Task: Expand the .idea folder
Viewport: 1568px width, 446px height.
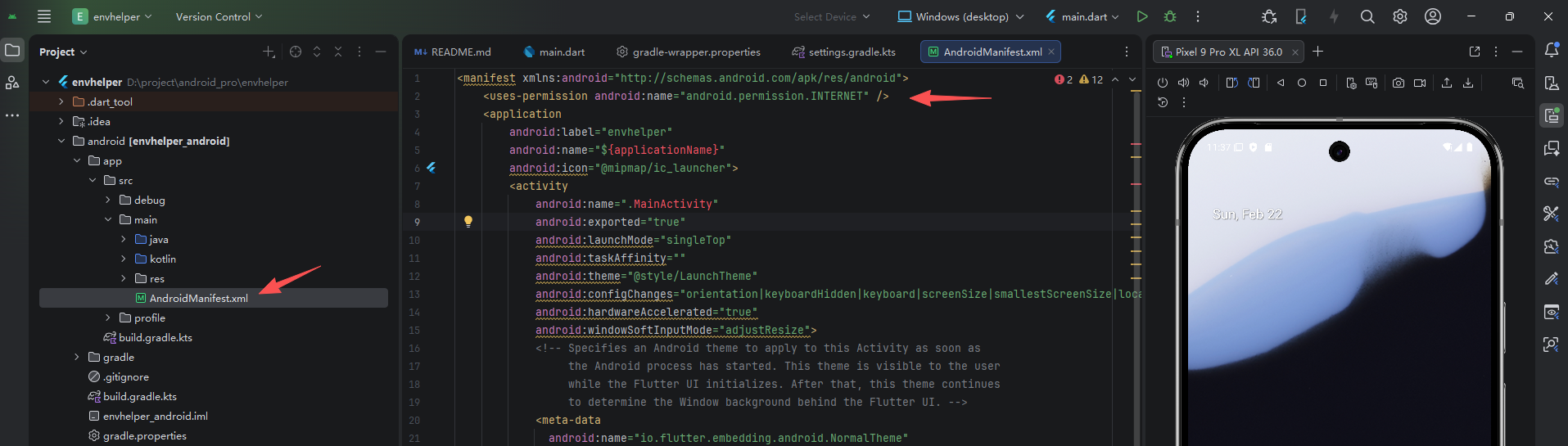Action: click(x=61, y=121)
